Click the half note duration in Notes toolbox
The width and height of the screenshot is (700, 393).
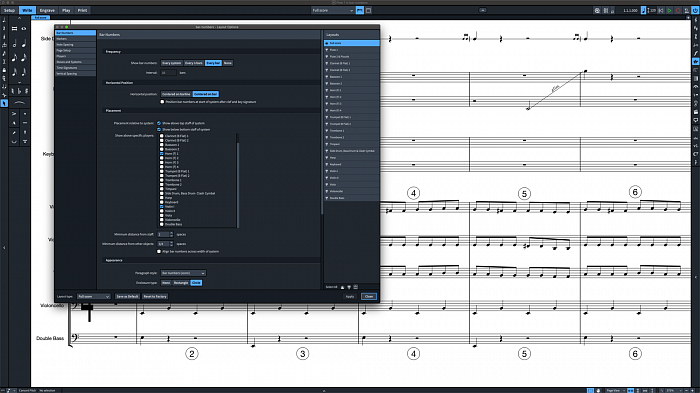point(14,44)
